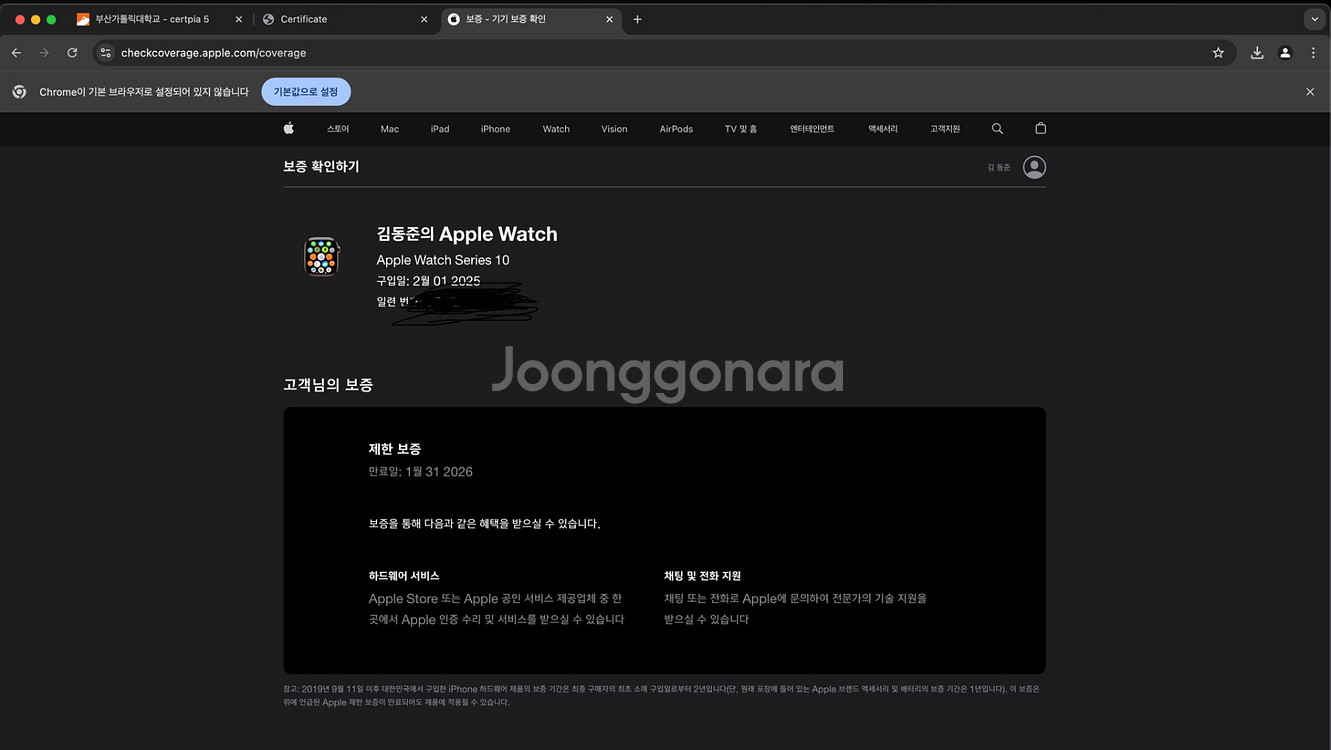
Task: Click the 고객님의 보증 heading
Action: (328, 385)
